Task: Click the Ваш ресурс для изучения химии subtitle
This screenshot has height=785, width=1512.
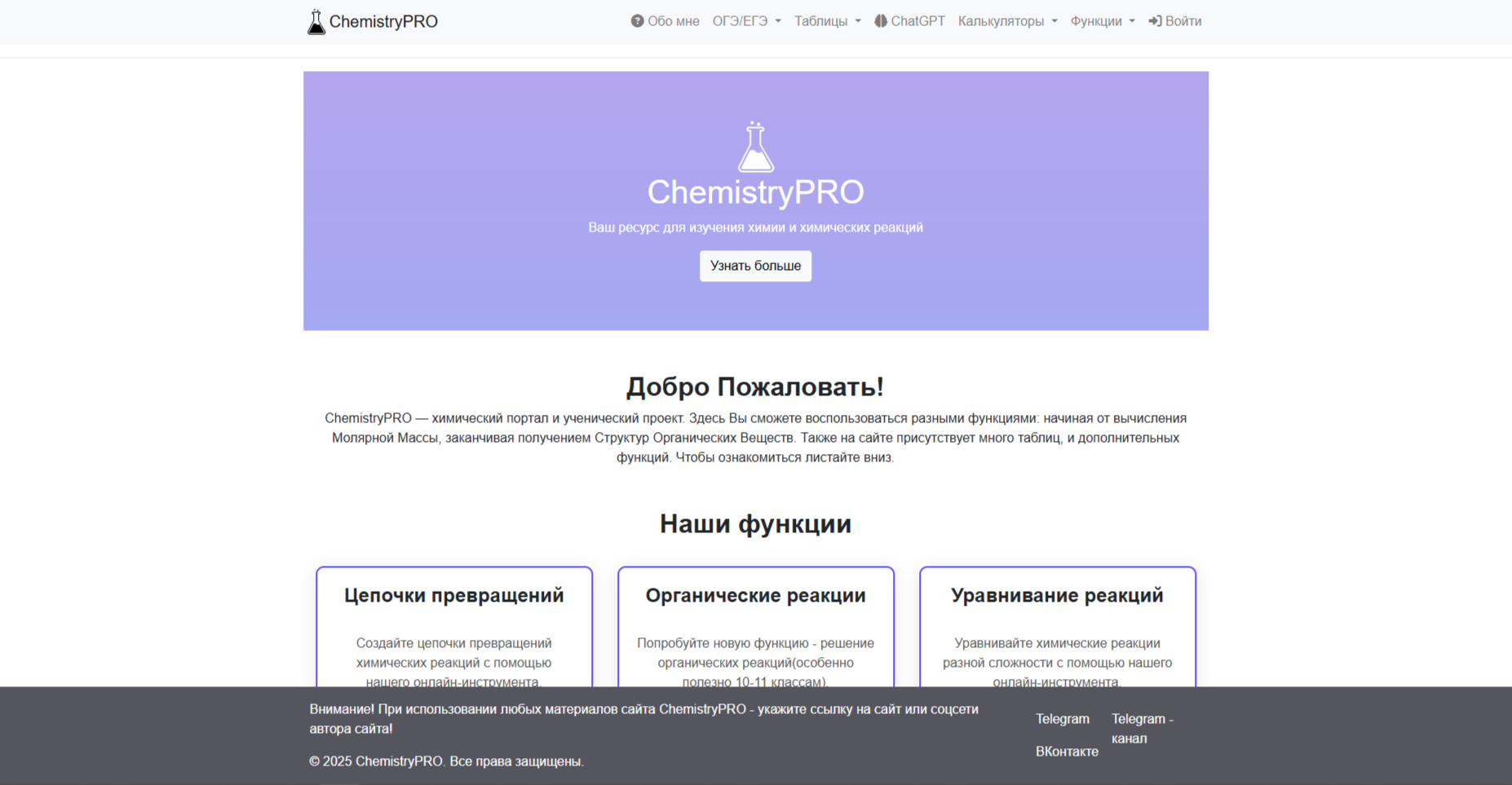Action: pyautogui.click(x=756, y=227)
